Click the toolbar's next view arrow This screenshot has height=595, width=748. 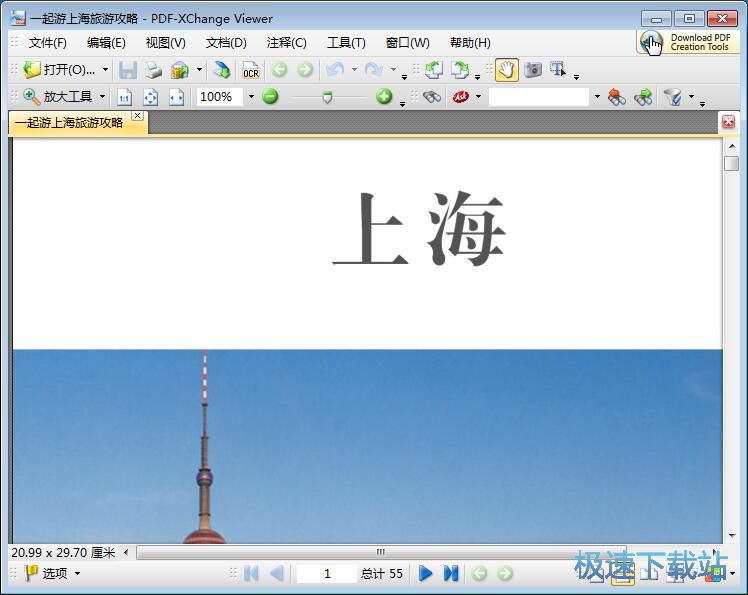click(x=305, y=70)
